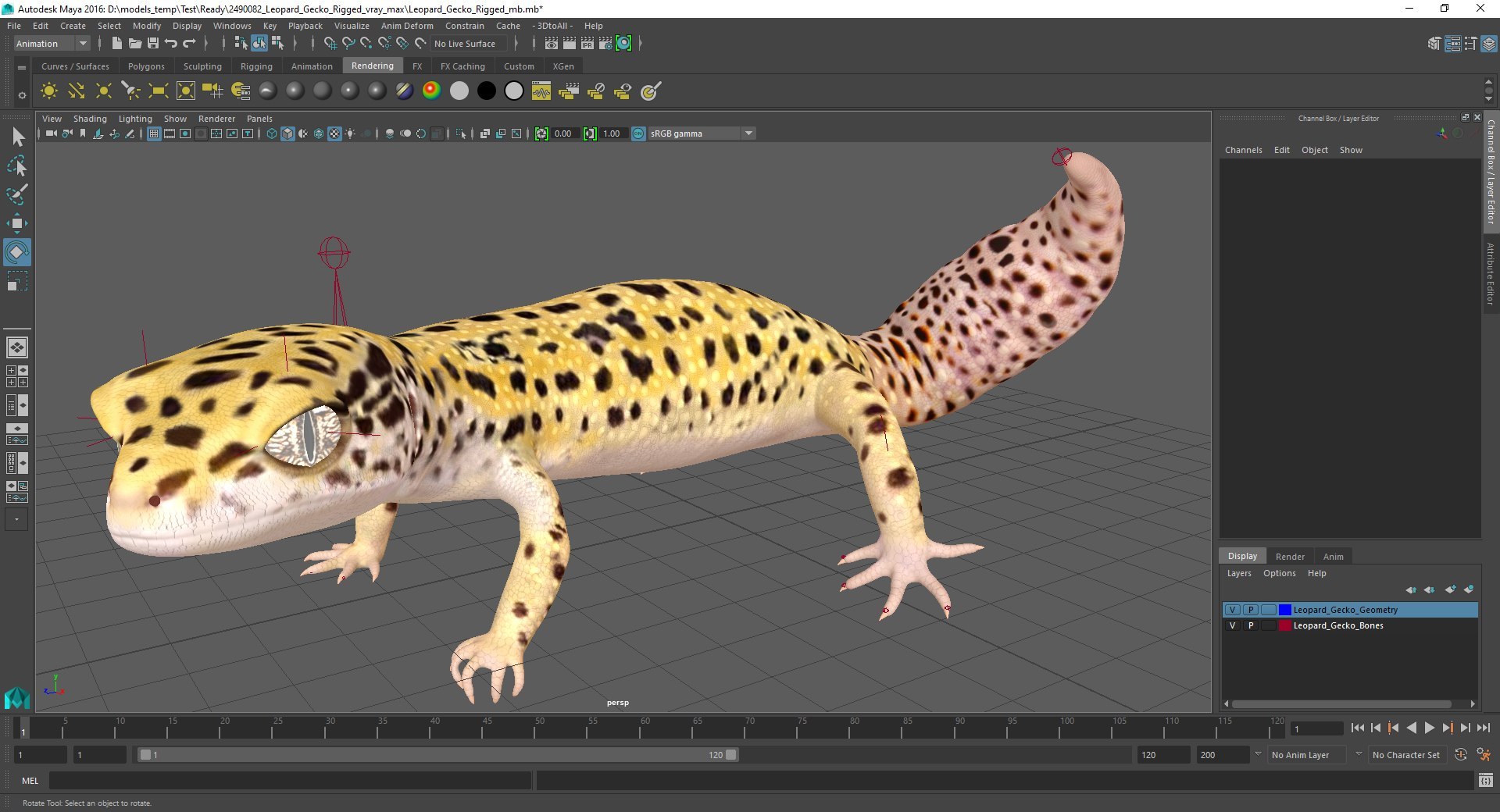1500x812 pixels.
Task: Switch to the four view layout
Action: tap(16, 376)
